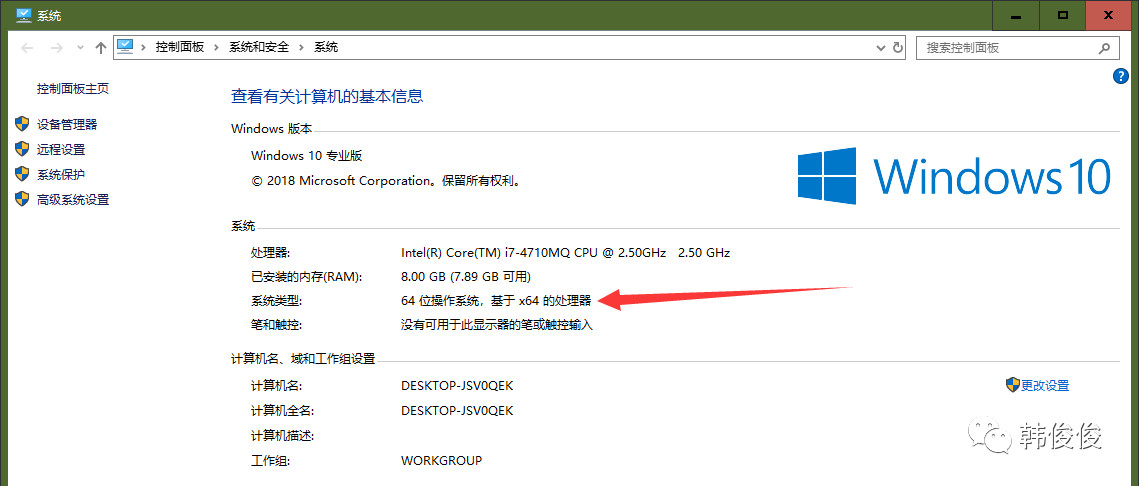Select 控制面板 breadcrumb in address bar
1139x486 pixels.
coord(179,47)
